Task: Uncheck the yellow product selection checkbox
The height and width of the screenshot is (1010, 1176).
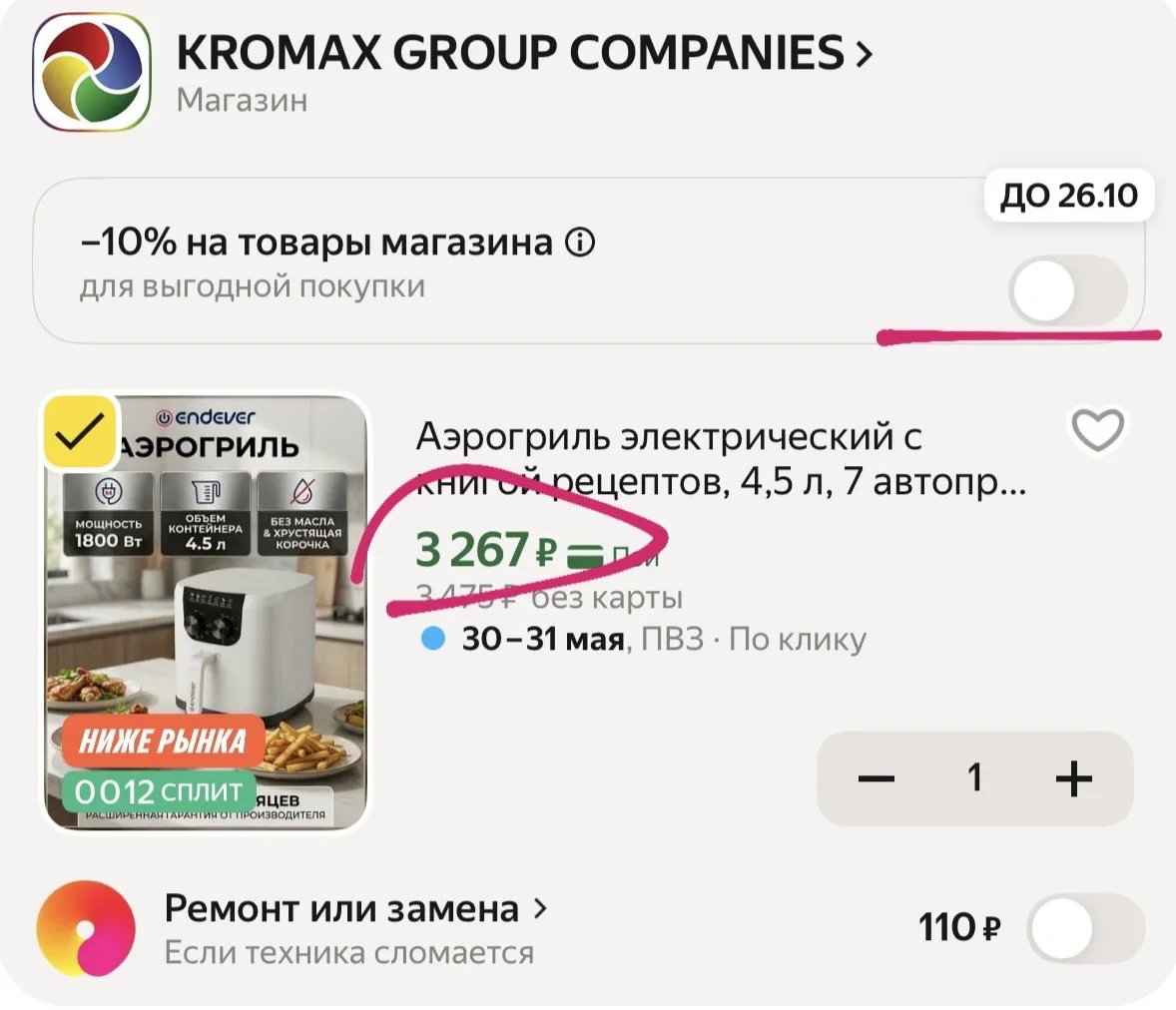Action: coord(80,432)
